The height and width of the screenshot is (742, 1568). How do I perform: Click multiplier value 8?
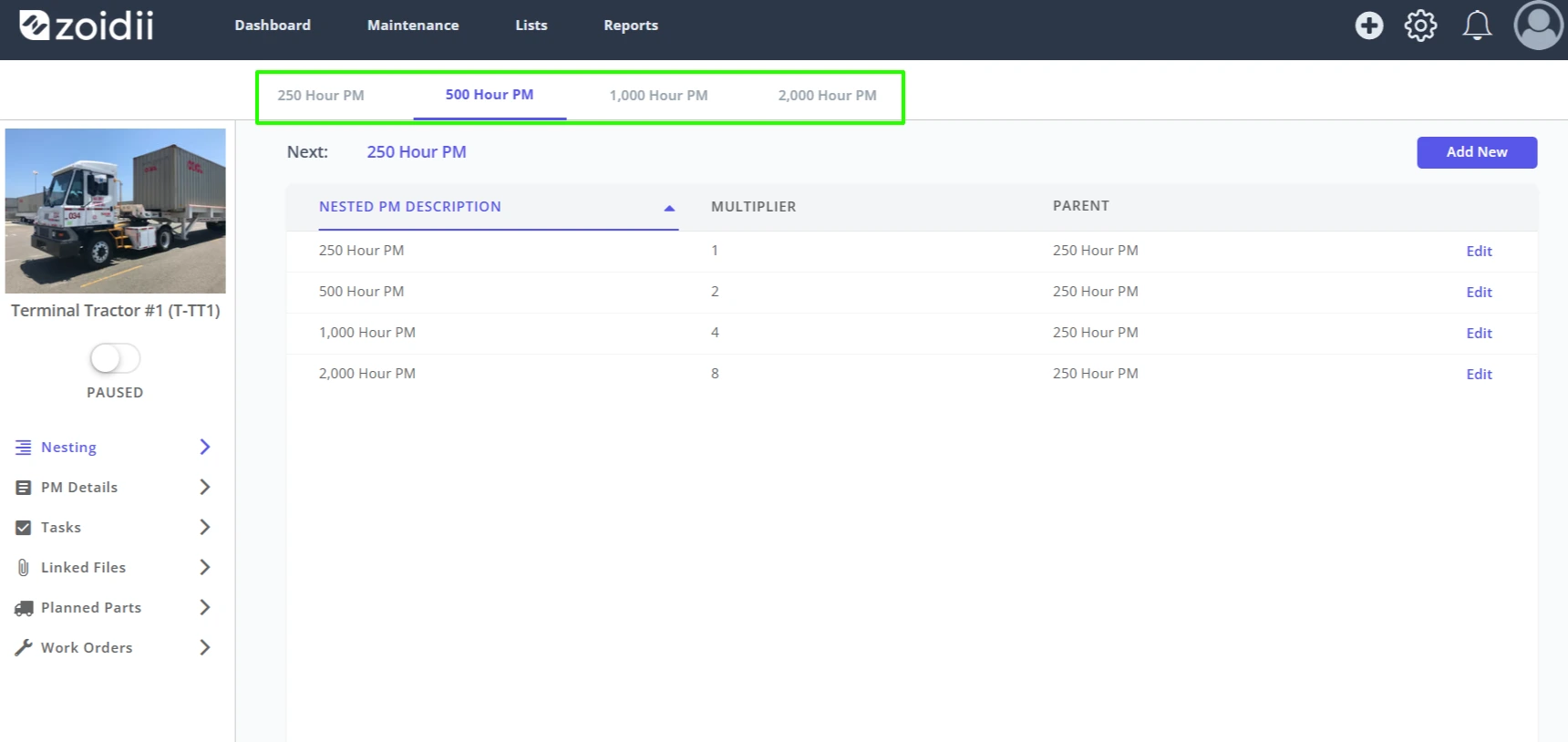(715, 374)
